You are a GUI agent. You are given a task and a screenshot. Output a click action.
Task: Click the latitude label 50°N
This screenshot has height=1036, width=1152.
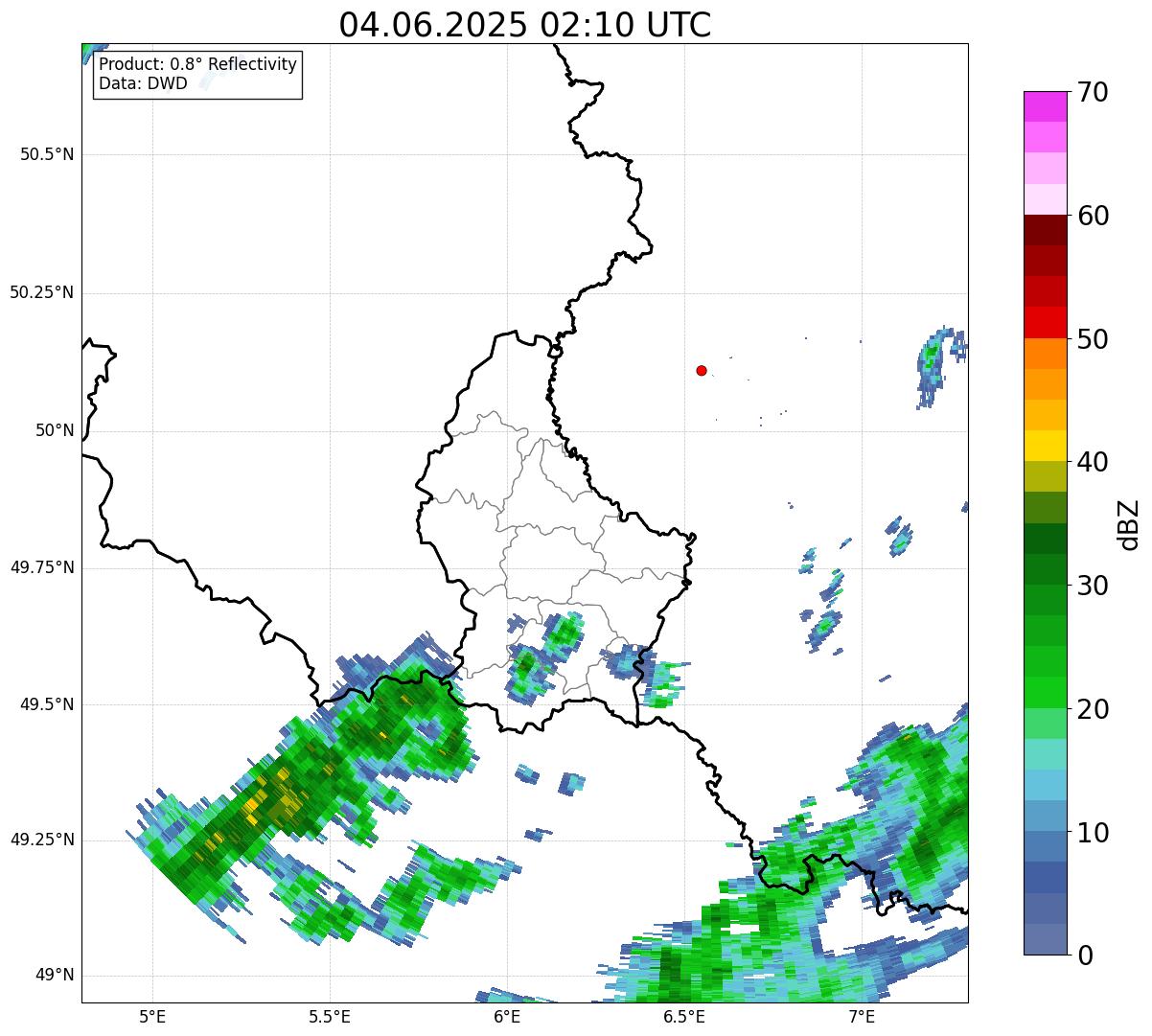[x=55, y=430]
